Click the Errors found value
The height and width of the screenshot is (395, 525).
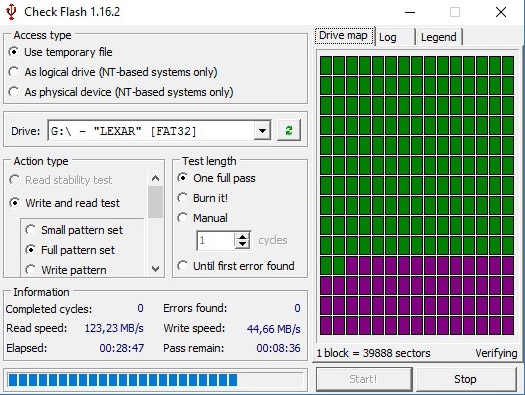pos(297,308)
